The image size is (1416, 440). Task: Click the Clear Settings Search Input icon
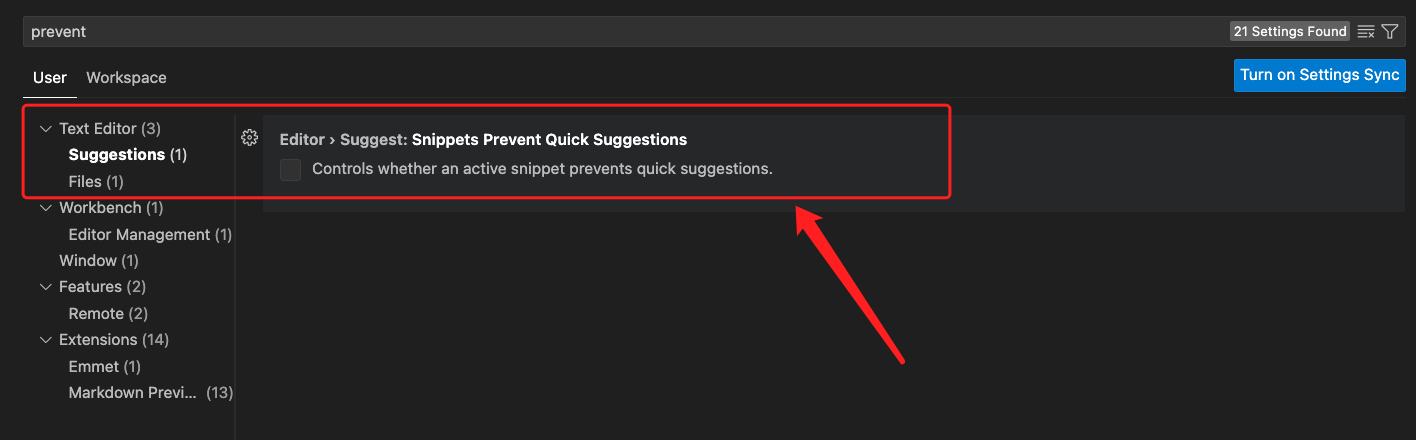pyautogui.click(x=1366, y=32)
